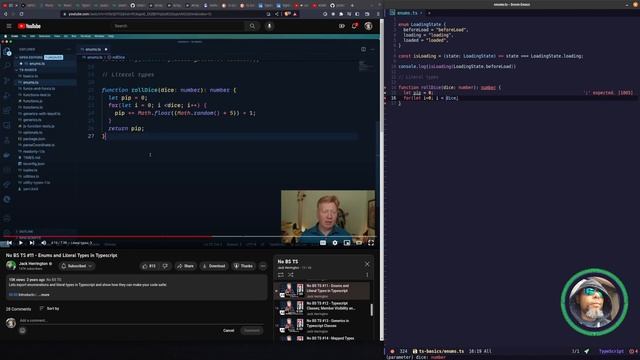Click the browser back arrow

coord(6,14)
